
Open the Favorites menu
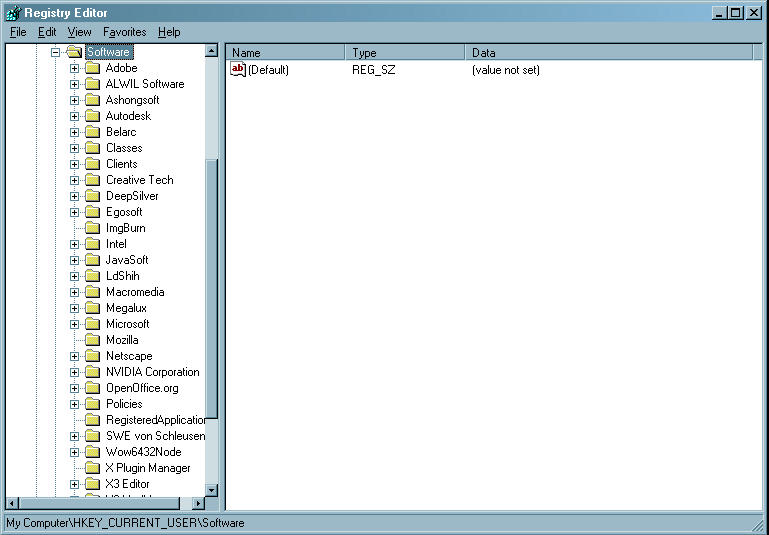click(125, 32)
